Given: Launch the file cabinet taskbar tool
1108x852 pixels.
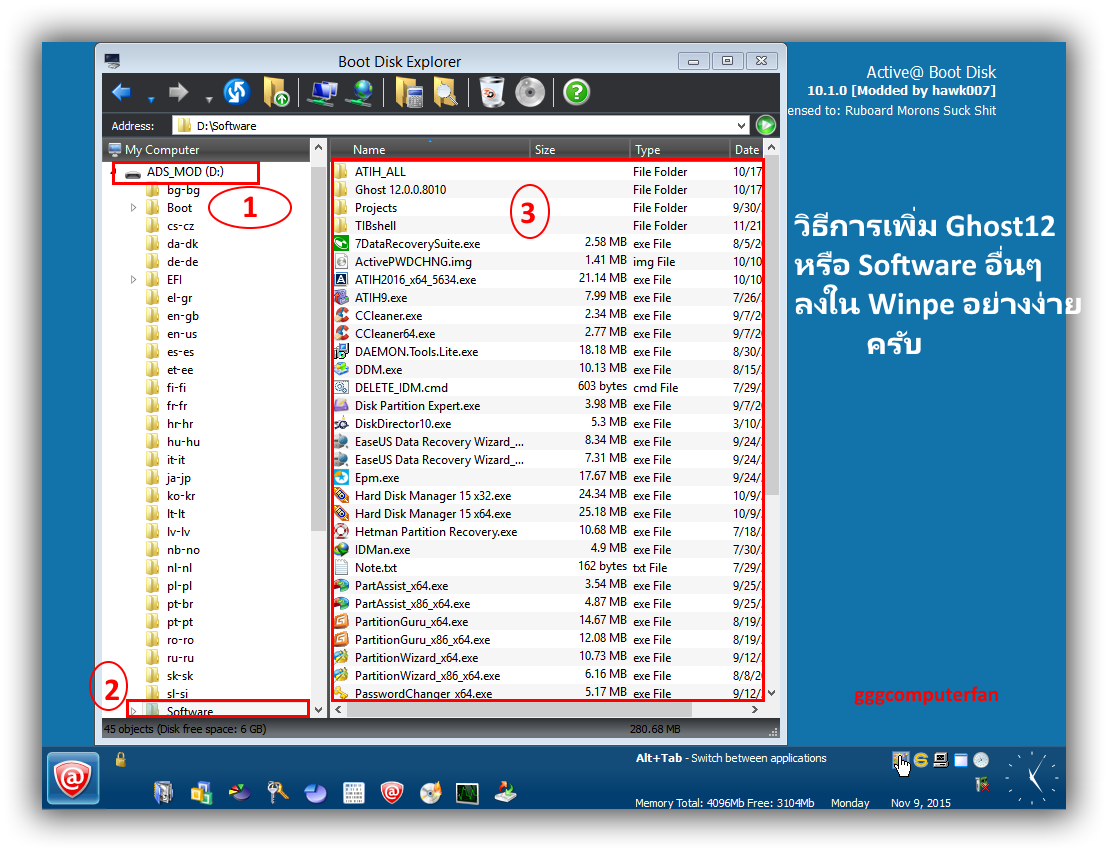Looking at the screenshot, I should [163, 793].
